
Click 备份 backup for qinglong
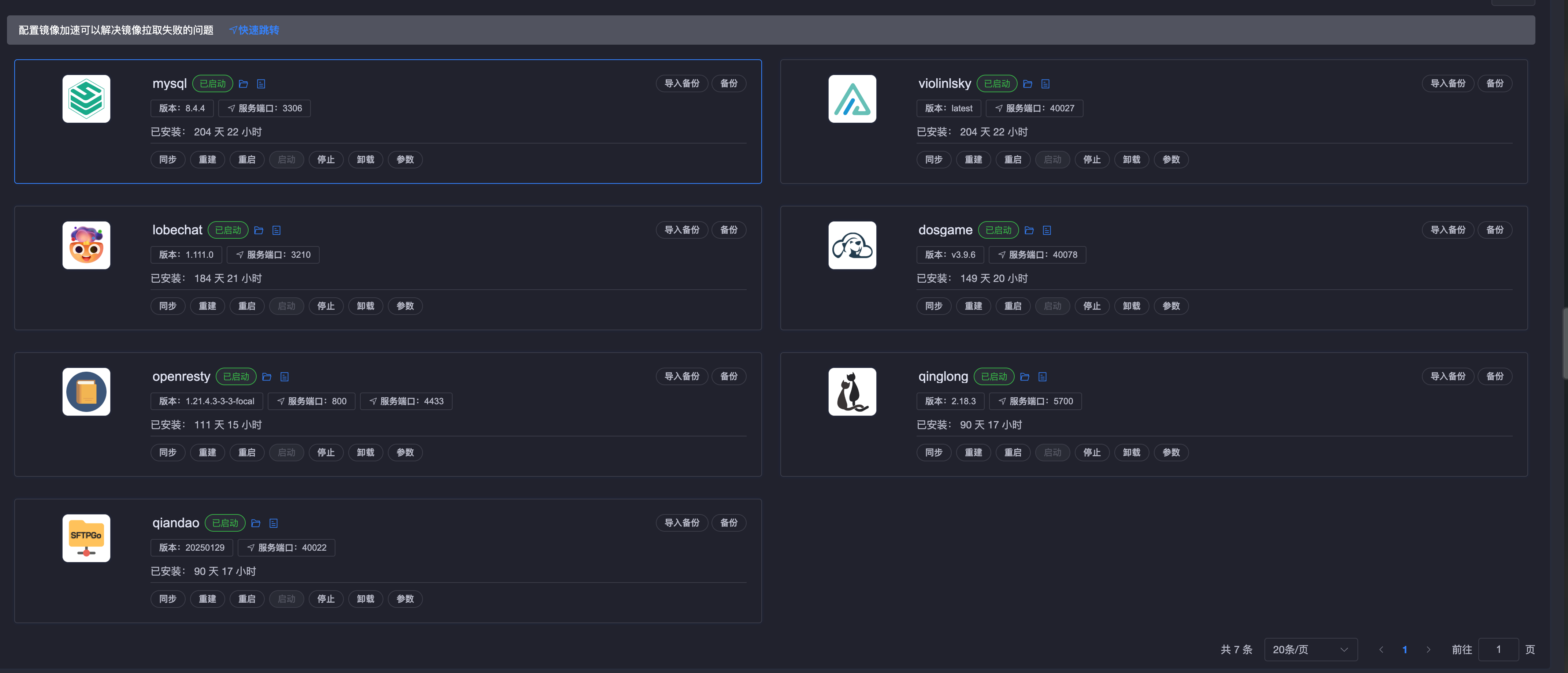(x=1494, y=377)
